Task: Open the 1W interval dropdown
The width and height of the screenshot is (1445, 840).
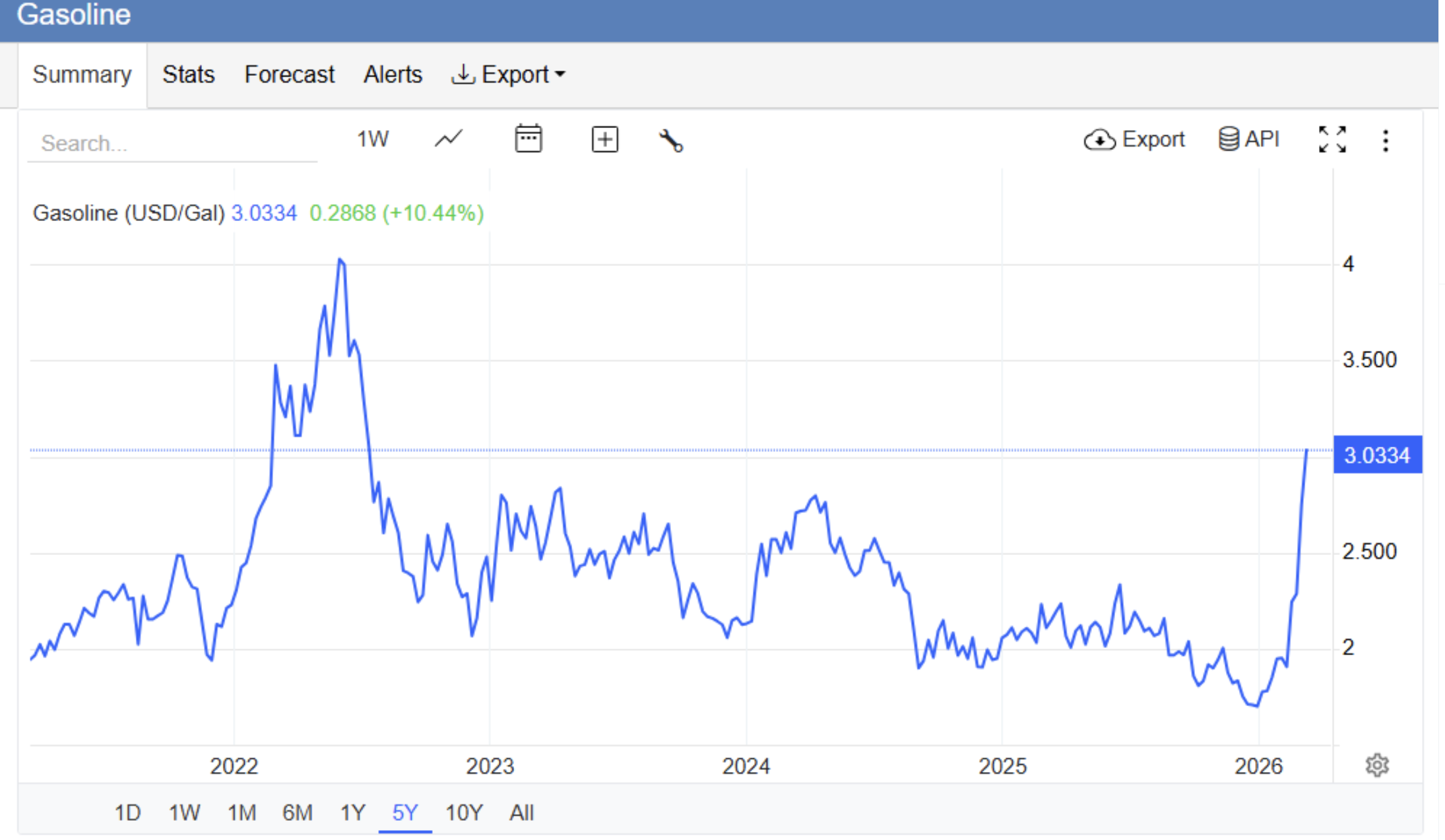Action: 373,139
